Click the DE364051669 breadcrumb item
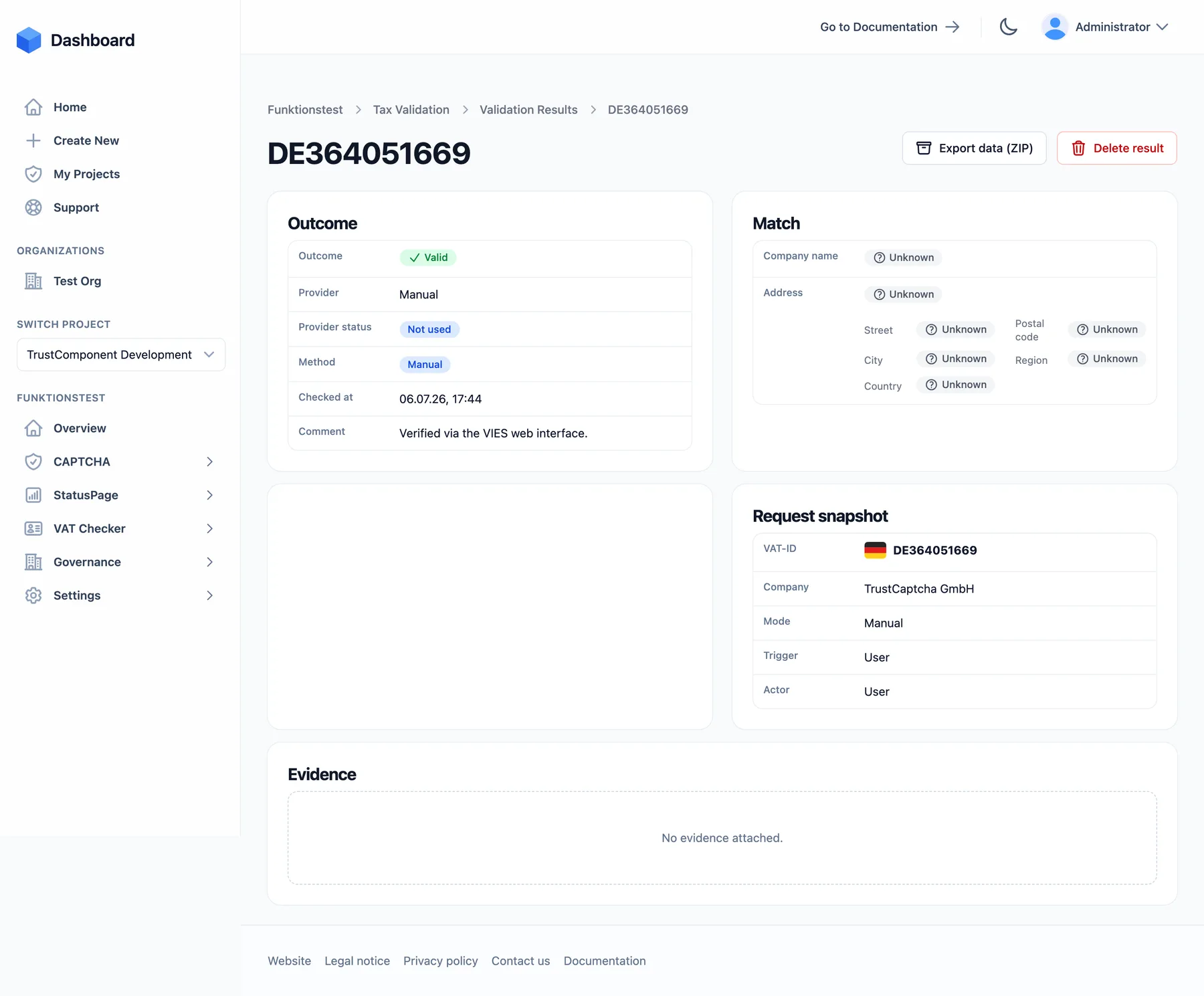 tap(648, 110)
